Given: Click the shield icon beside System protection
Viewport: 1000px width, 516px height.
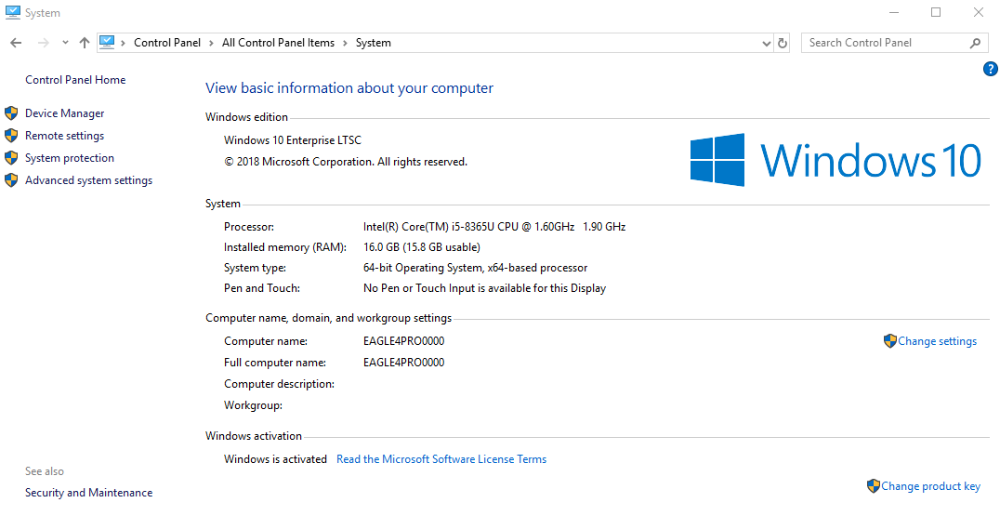Looking at the screenshot, I should 11,158.
